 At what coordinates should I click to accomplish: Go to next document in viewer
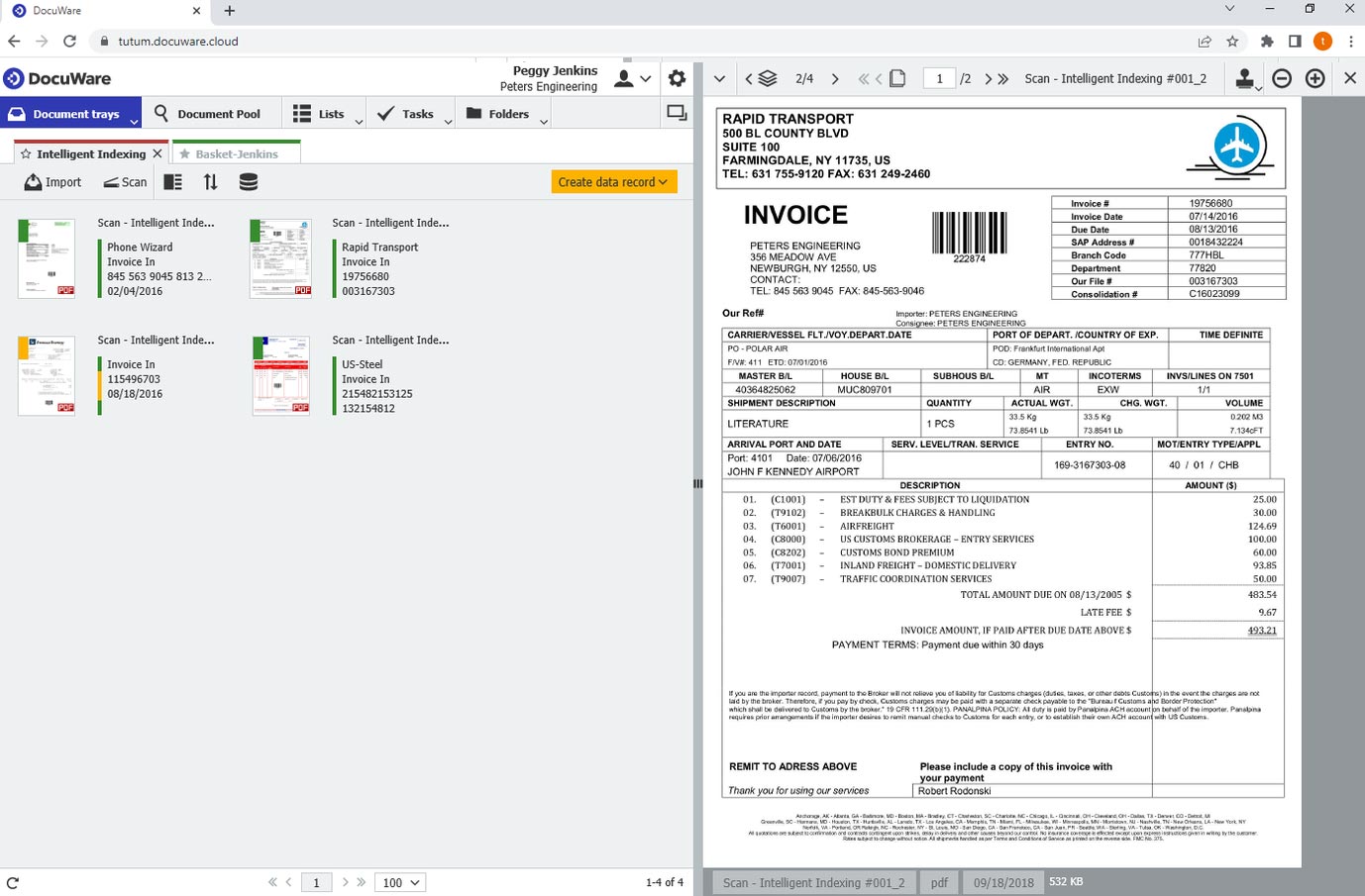coord(835,79)
